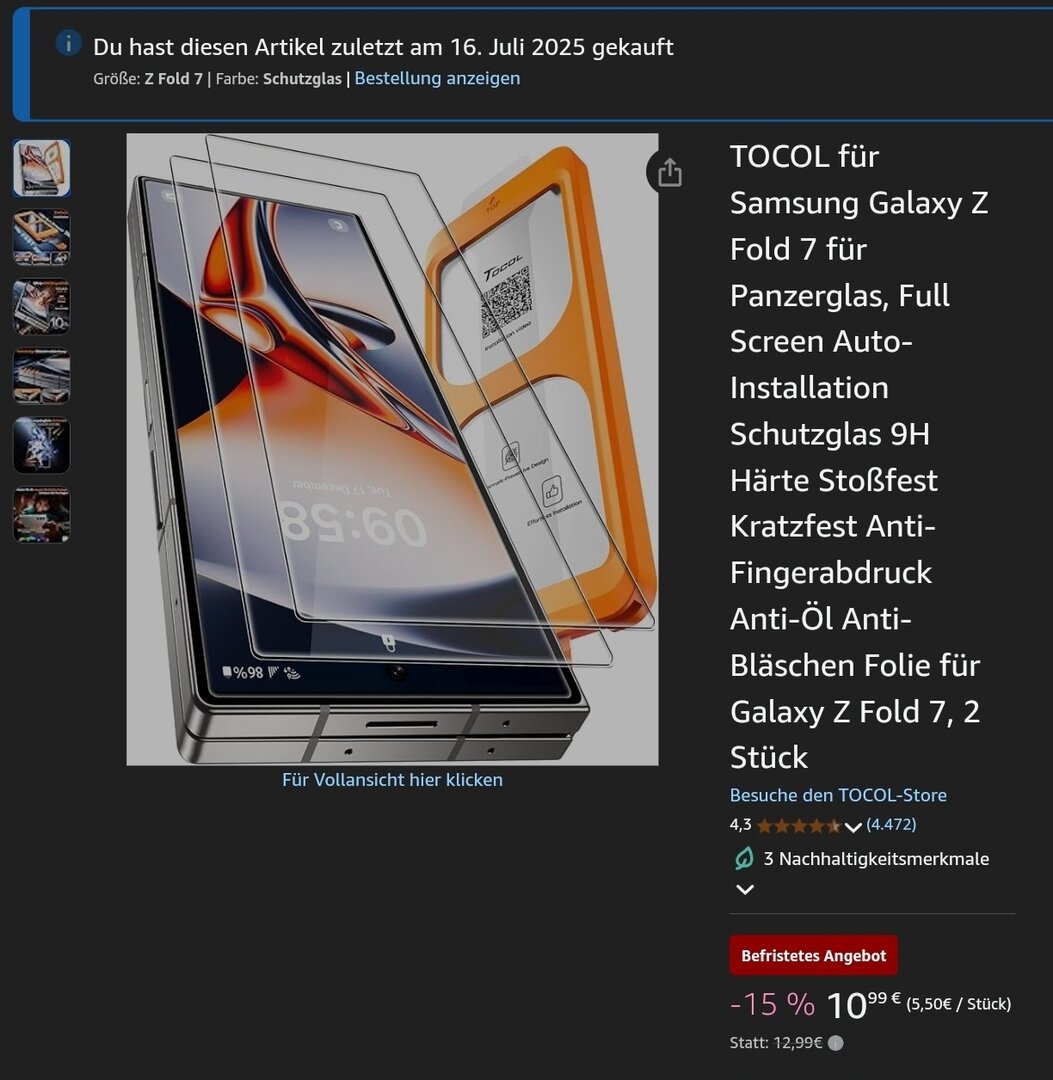1053x1080 pixels.
Task: Click the info icon next to Statt price
Action: [835, 1043]
